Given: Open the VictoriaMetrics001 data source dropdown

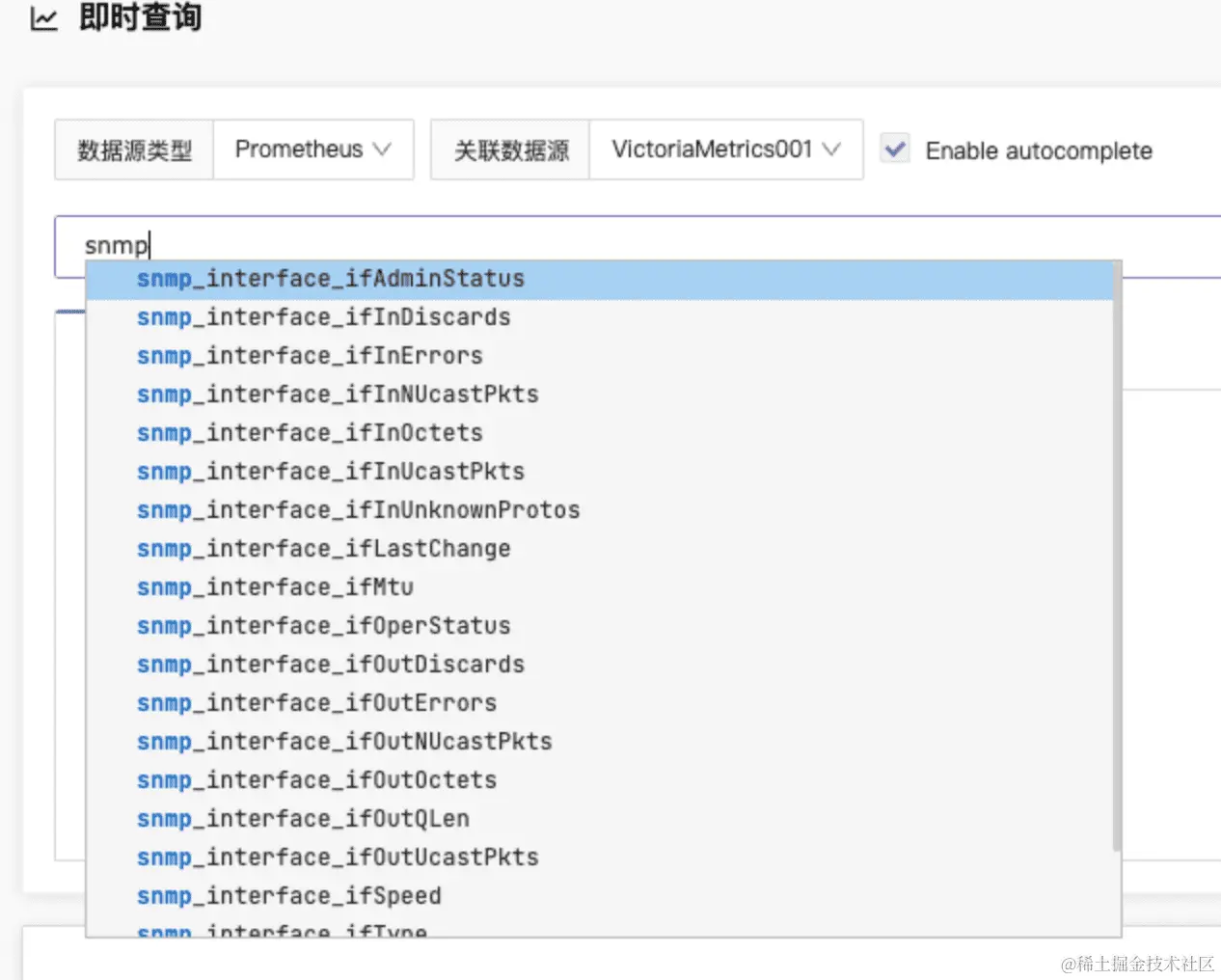Looking at the screenshot, I should (x=725, y=150).
